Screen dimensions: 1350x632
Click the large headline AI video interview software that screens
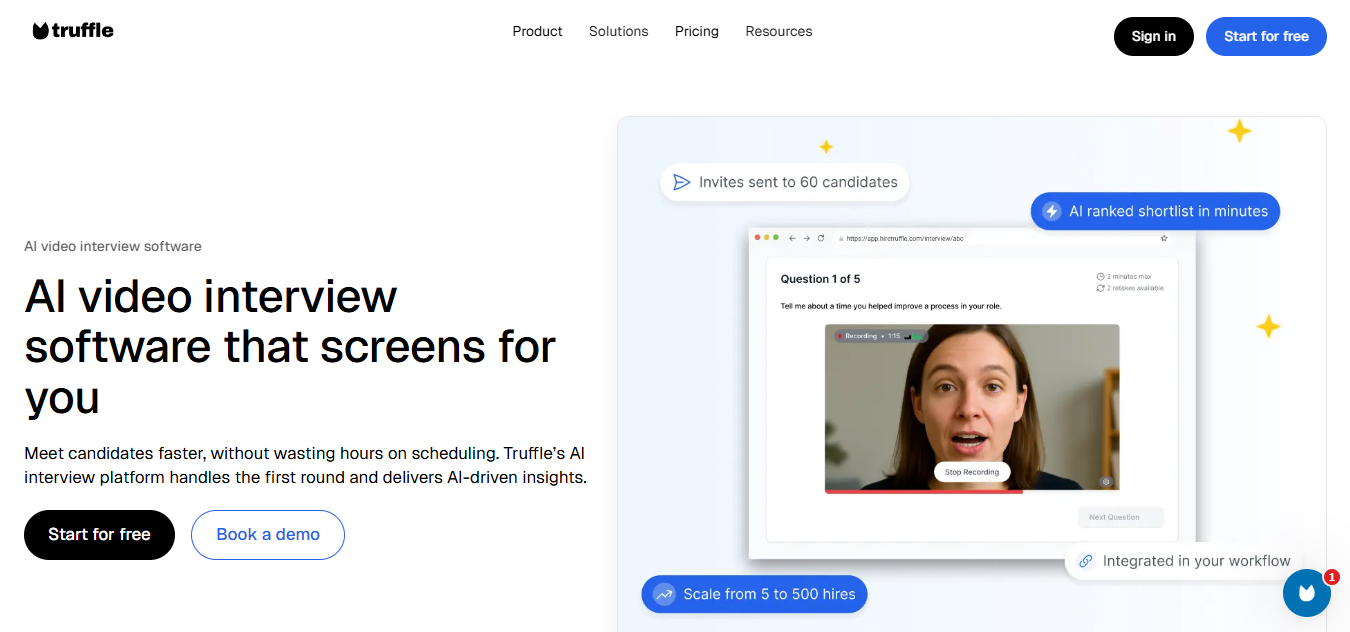tap(290, 346)
